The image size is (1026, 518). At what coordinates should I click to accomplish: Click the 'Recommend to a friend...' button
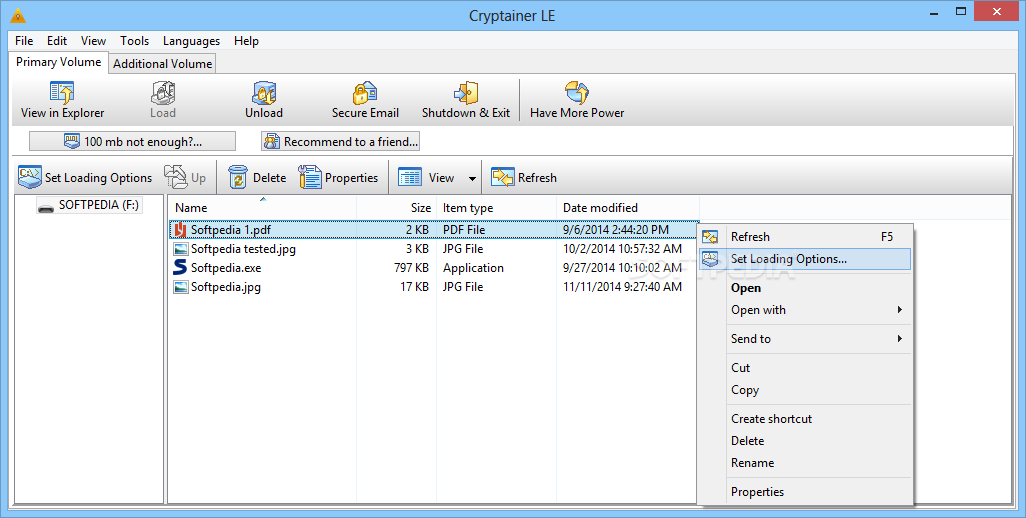(340, 141)
